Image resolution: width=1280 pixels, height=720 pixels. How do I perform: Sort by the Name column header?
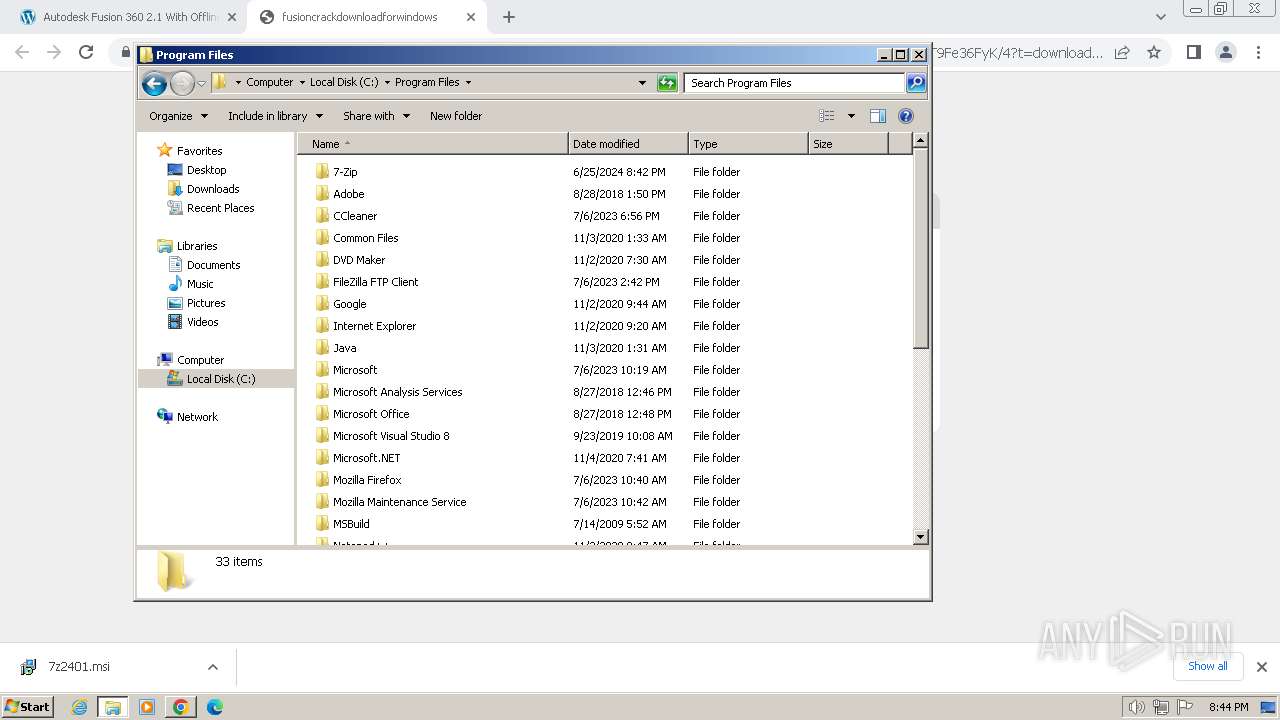pyautogui.click(x=432, y=144)
